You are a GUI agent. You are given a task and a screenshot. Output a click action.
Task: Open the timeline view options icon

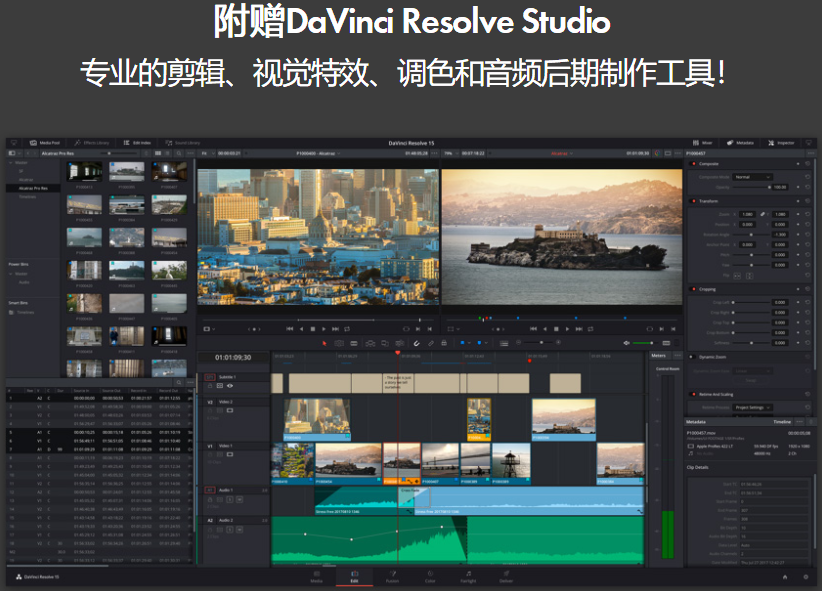pos(504,343)
